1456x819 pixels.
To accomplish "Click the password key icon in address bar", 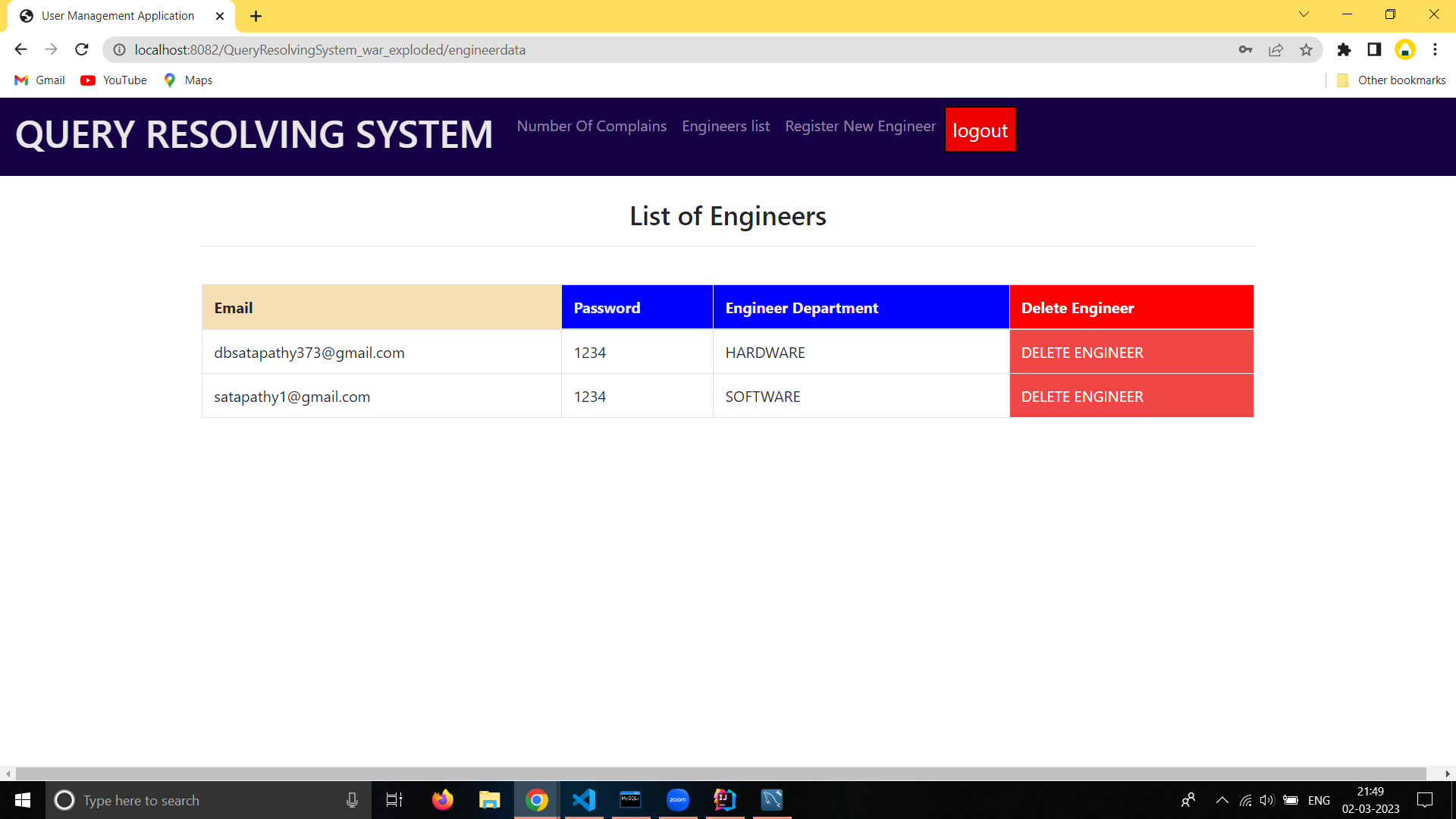I will pyautogui.click(x=1245, y=50).
